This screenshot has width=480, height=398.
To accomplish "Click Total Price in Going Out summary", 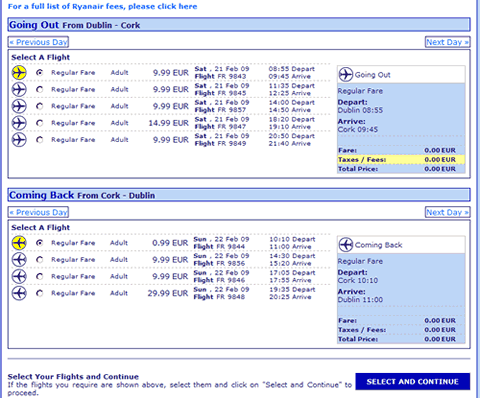I will 401,169.
